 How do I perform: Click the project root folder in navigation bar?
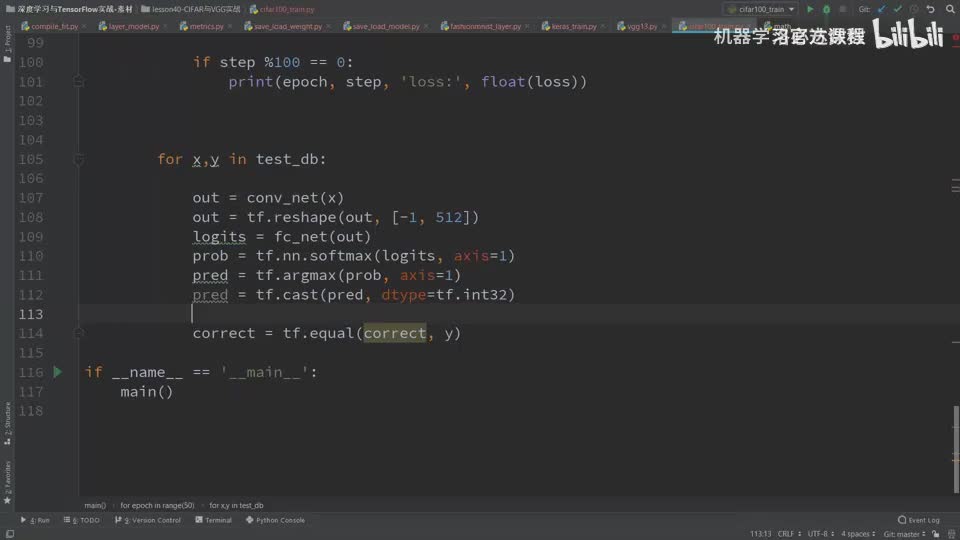[x=69, y=9]
